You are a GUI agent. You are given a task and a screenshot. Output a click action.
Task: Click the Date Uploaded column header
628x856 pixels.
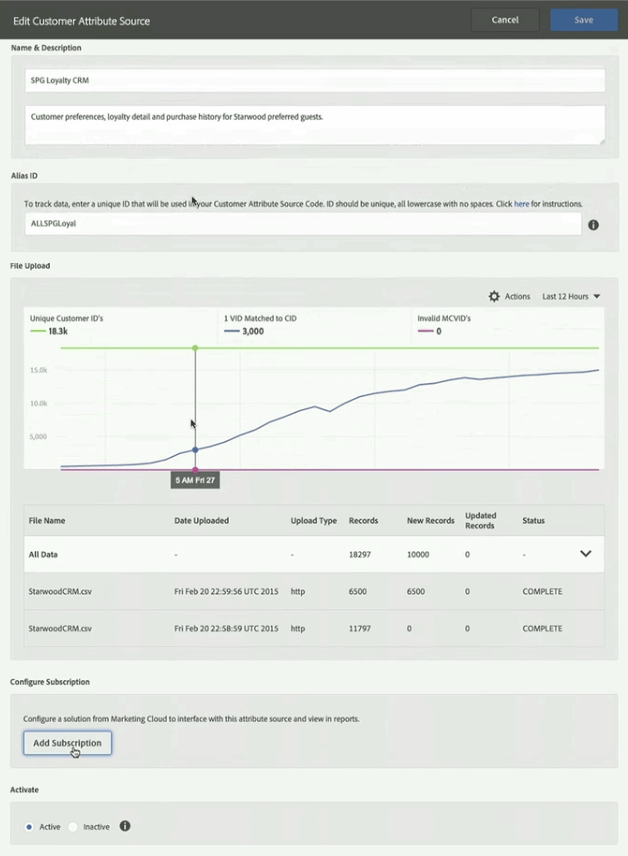pos(201,520)
